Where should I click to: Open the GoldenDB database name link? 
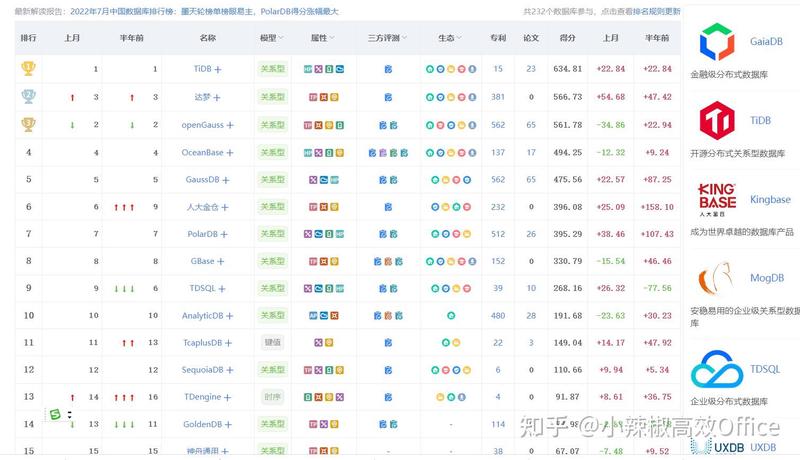203,424
